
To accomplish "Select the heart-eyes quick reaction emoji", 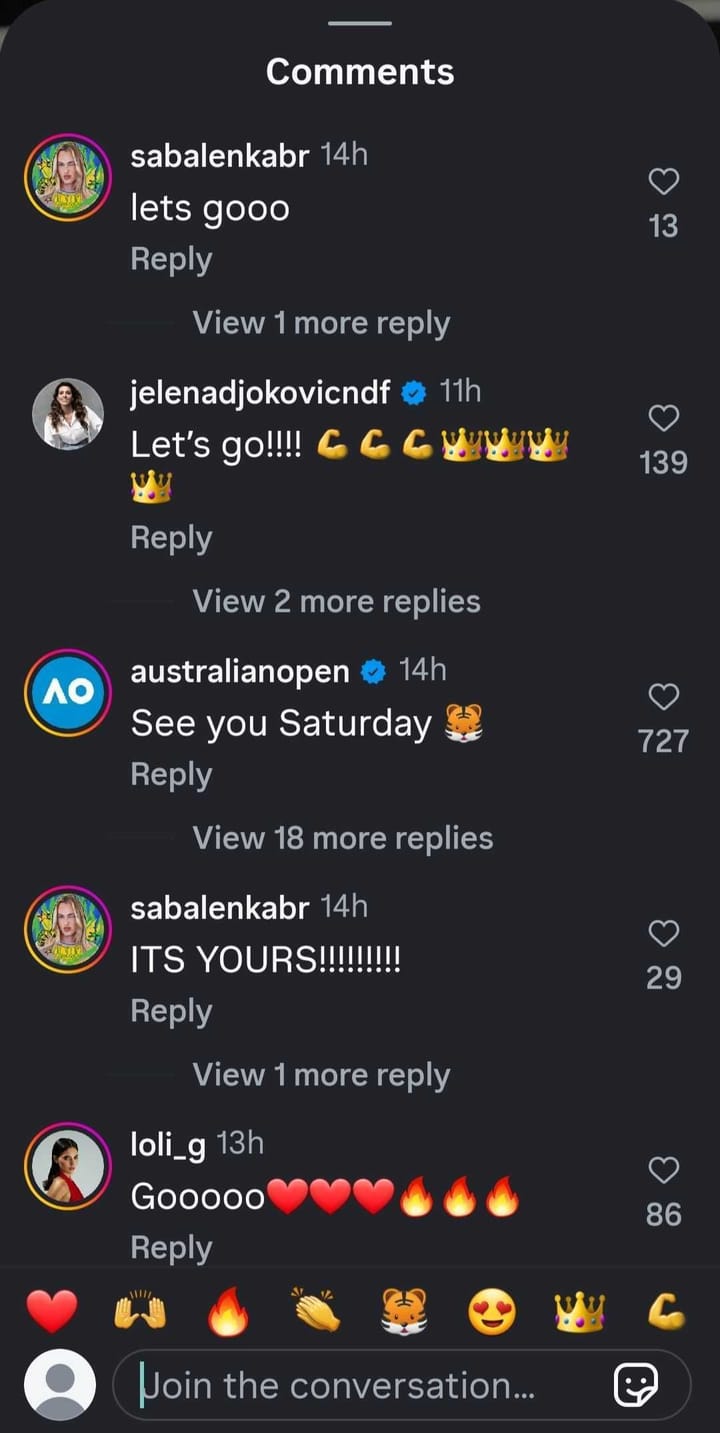I will (492, 1306).
